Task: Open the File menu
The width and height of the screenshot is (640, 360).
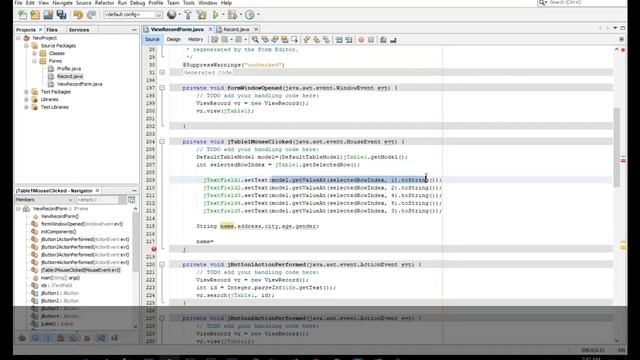Action: (18, 3)
